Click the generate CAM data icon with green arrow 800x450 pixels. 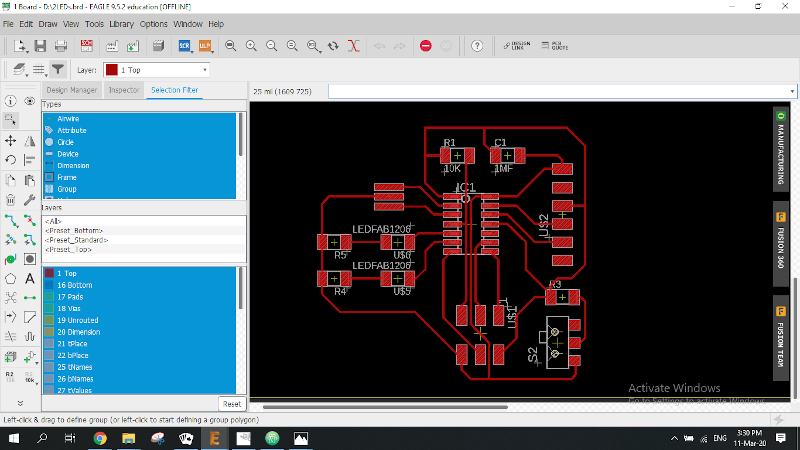(x=133, y=46)
